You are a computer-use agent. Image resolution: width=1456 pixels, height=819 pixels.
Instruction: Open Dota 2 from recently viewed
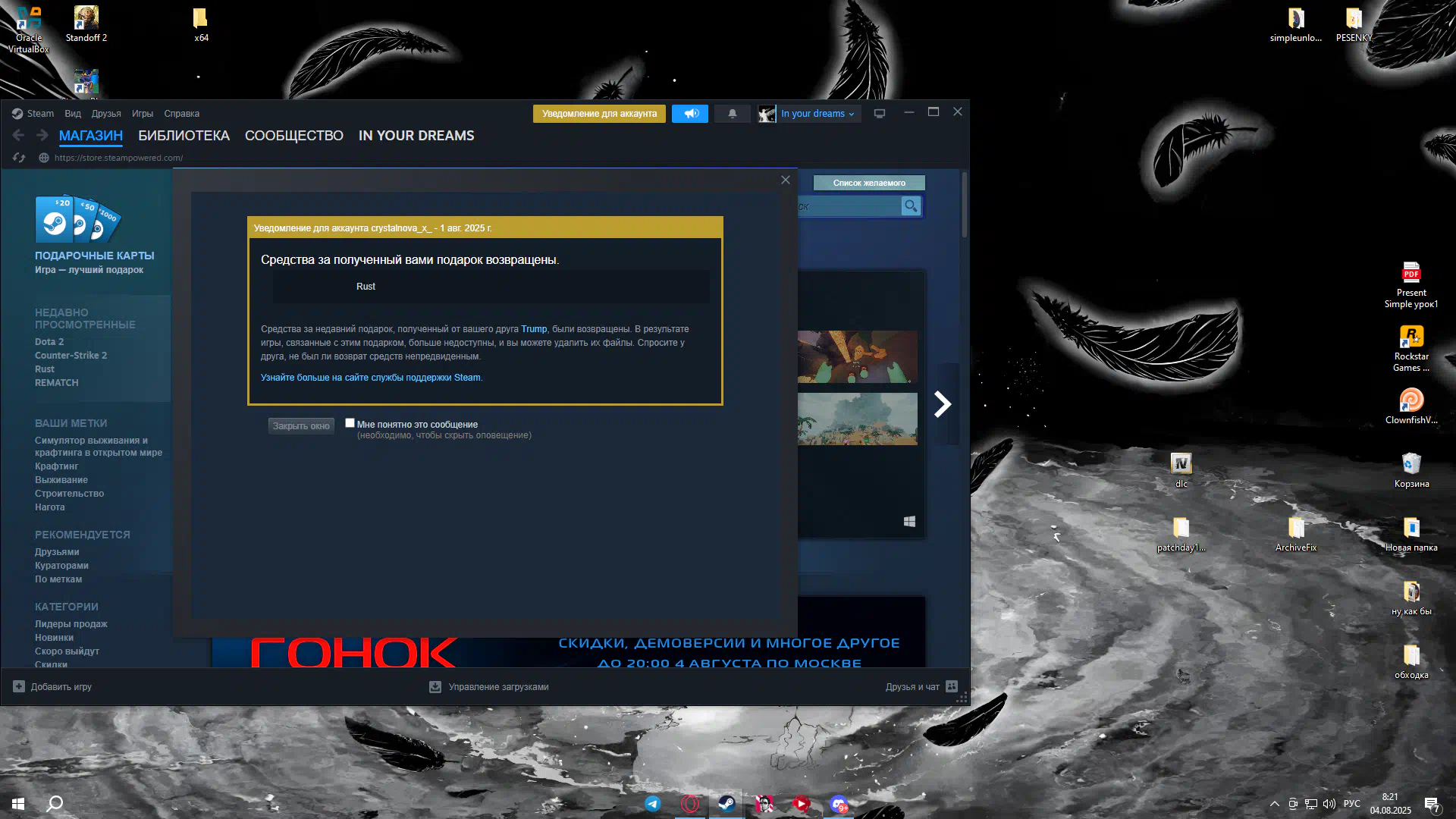point(49,342)
